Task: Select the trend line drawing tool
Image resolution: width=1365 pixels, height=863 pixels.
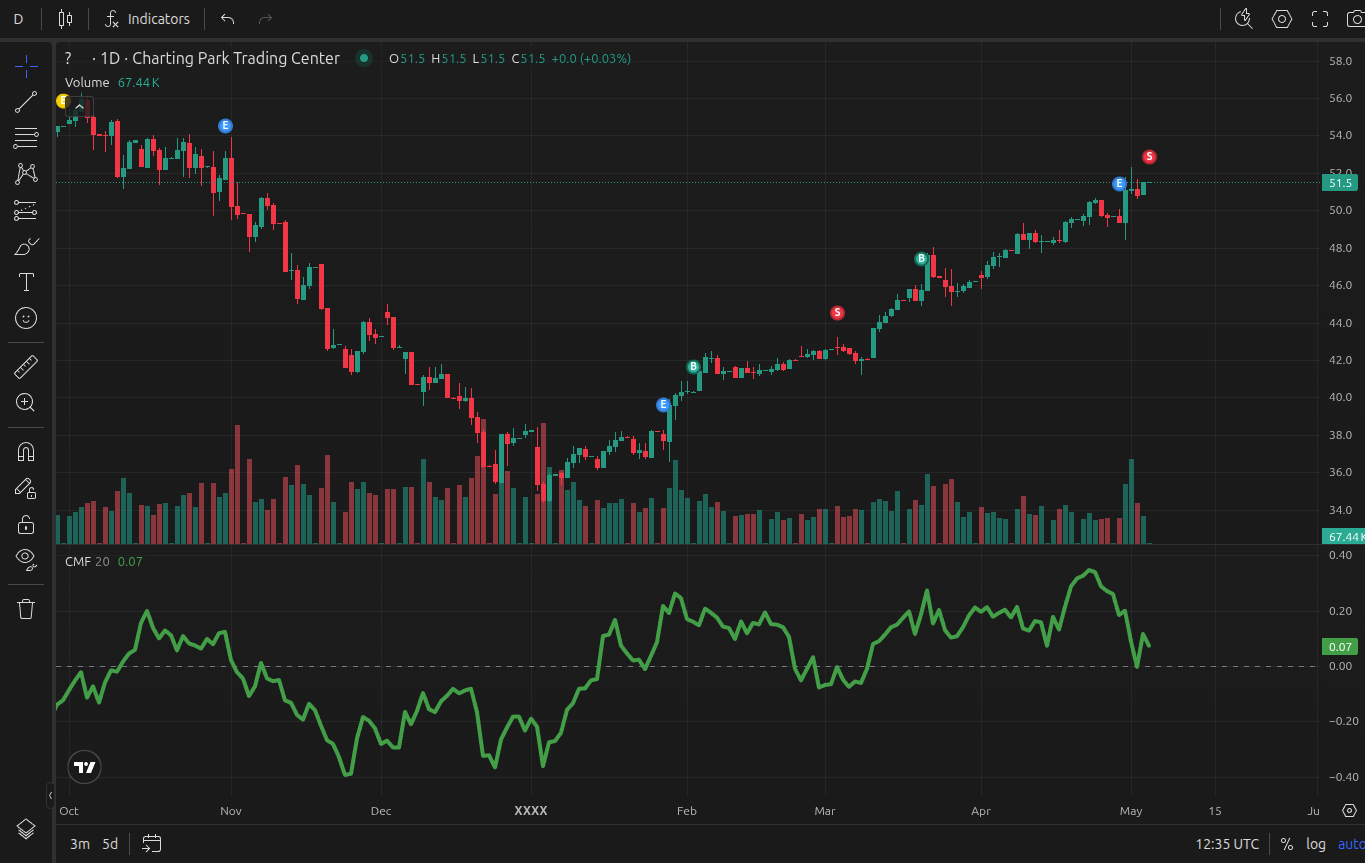Action: 26,101
